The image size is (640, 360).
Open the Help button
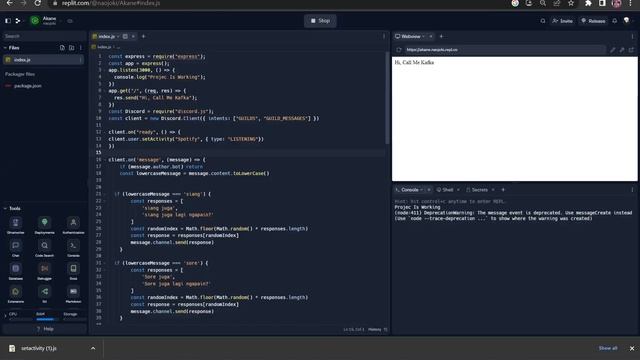pyautogui.click(x=44, y=329)
